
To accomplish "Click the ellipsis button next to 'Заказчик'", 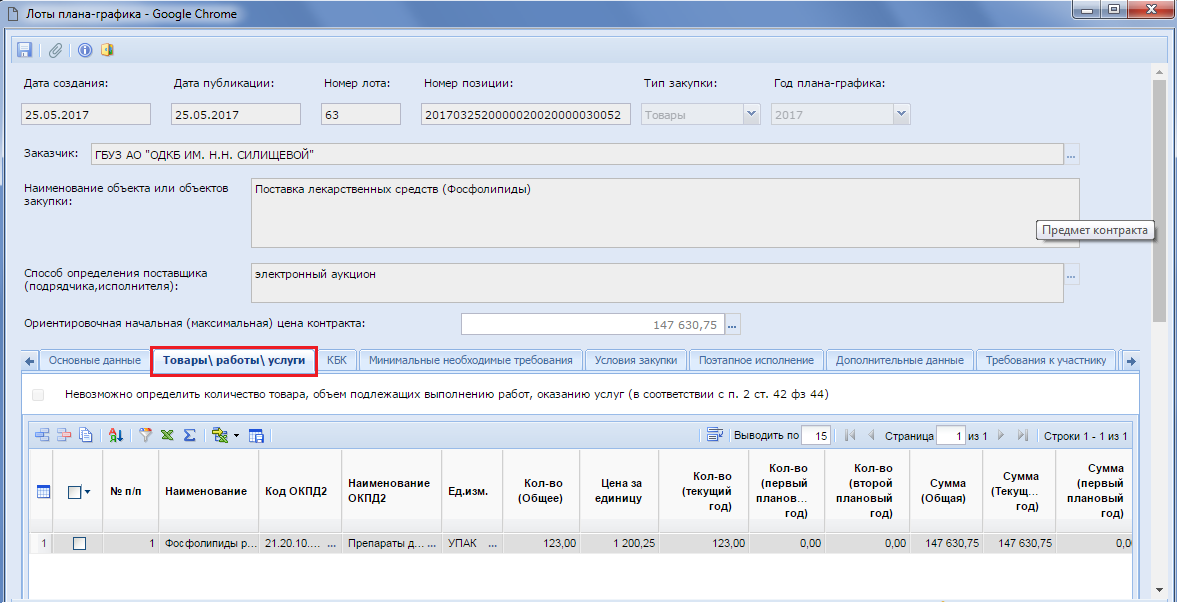I will tap(1072, 155).
